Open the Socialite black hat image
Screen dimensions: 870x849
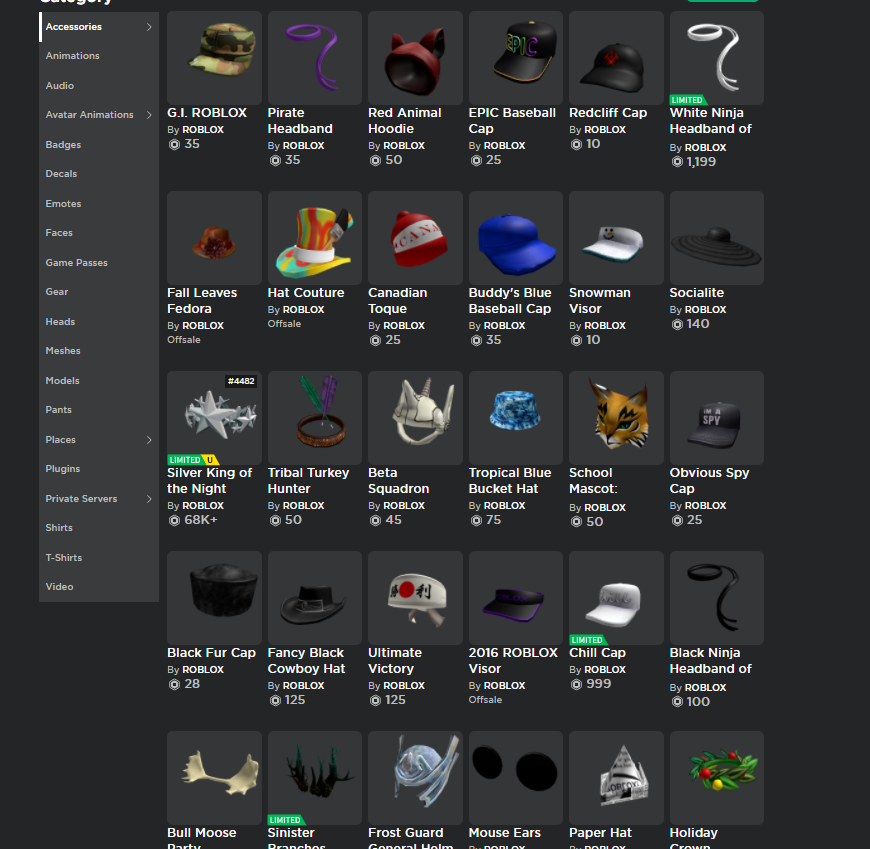tap(716, 238)
